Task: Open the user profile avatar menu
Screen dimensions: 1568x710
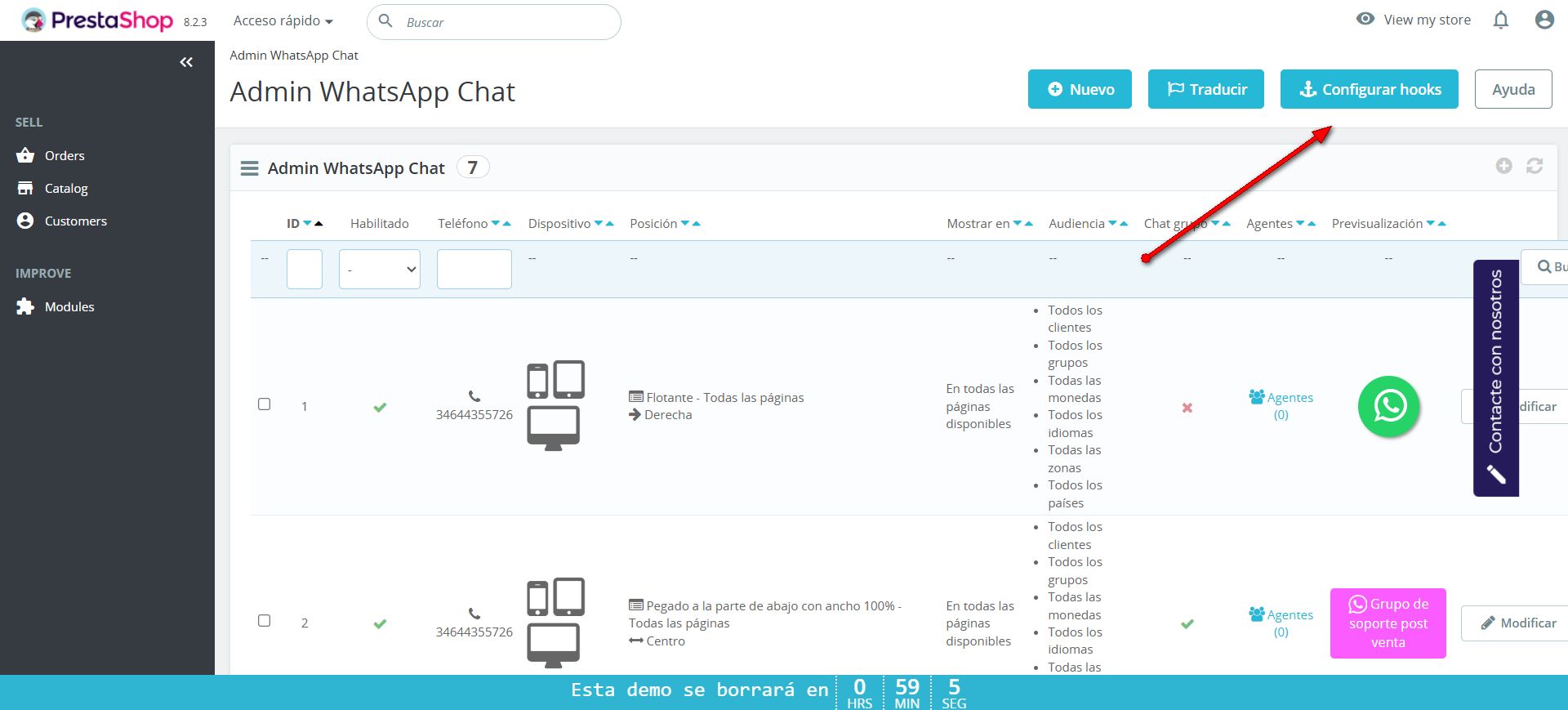Action: pos(1544,20)
